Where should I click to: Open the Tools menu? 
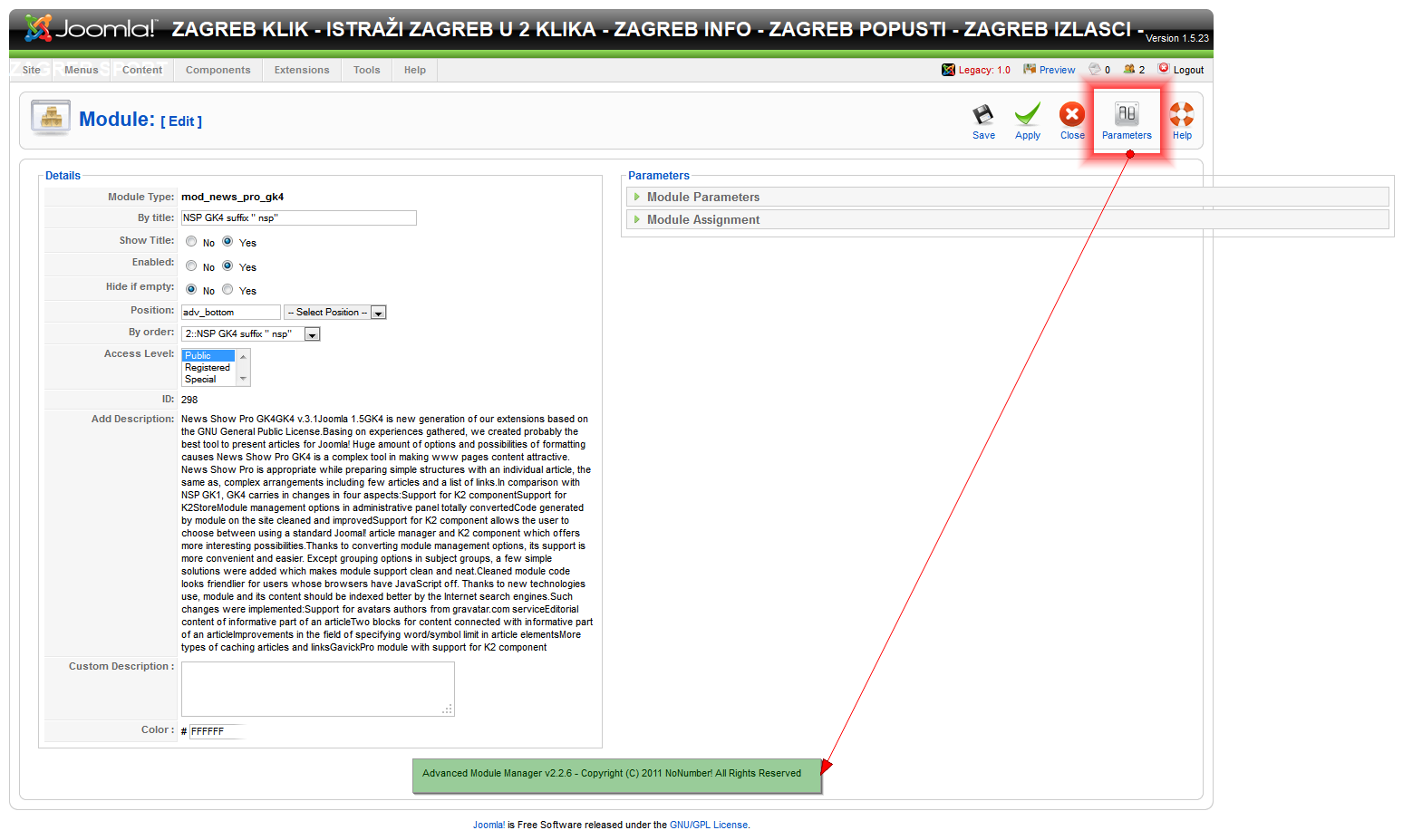pyautogui.click(x=367, y=70)
